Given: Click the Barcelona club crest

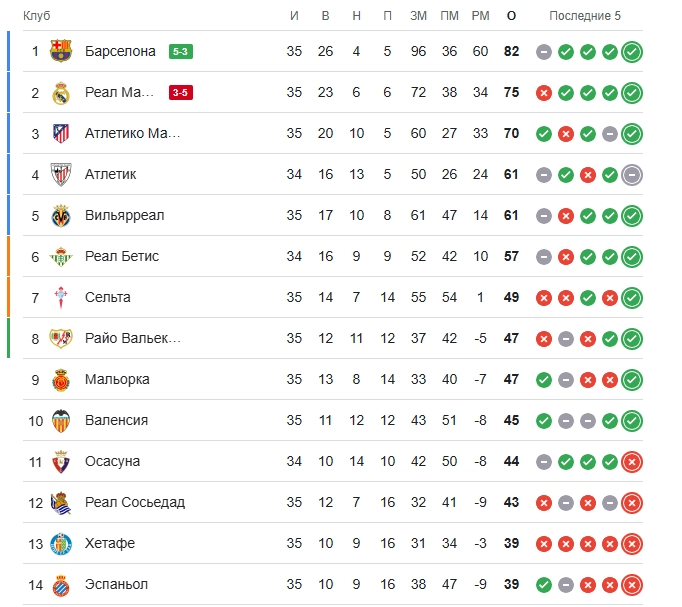Looking at the screenshot, I should (x=61, y=51).
